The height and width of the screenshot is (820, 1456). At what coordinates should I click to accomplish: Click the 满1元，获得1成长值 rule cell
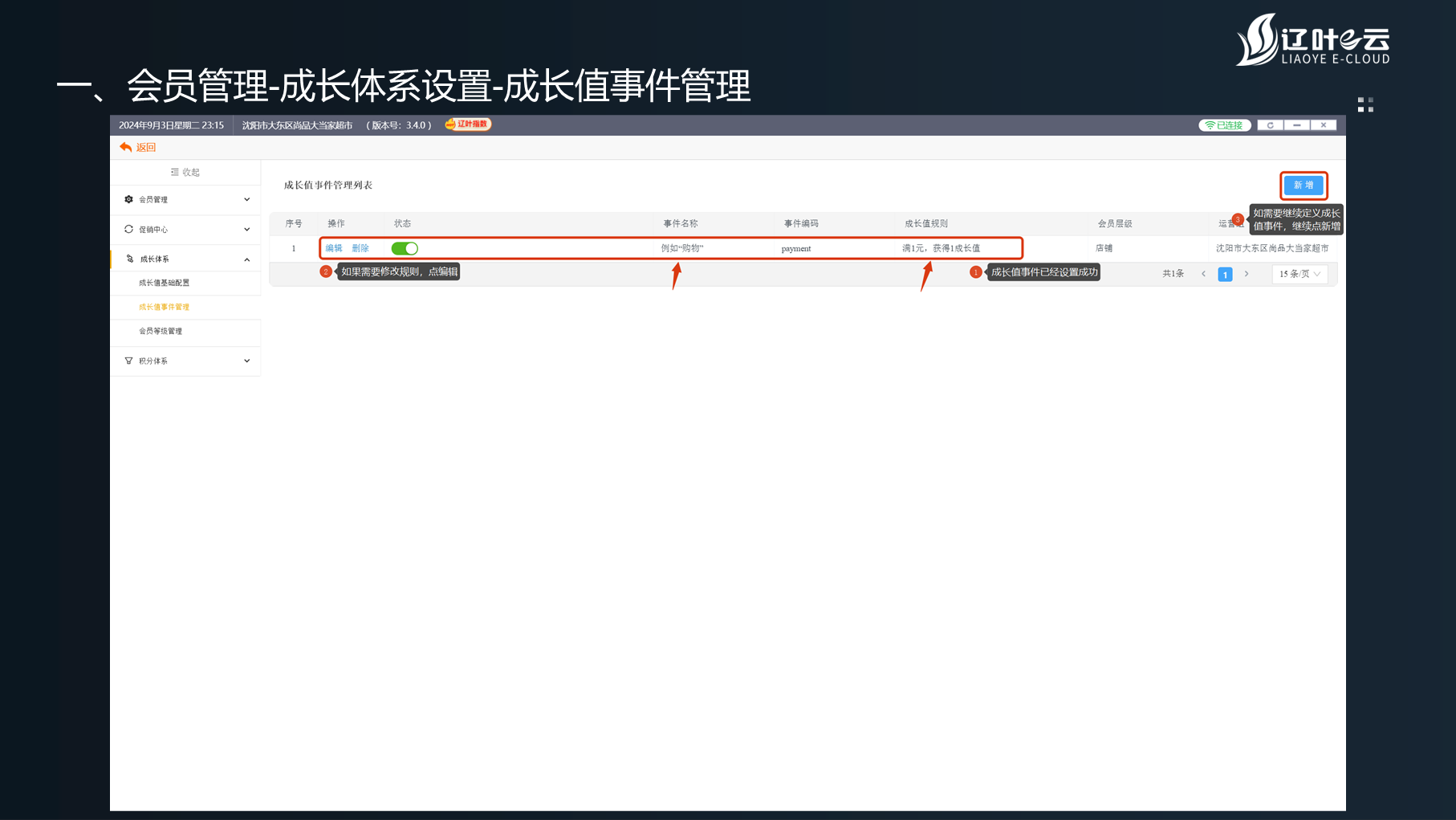click(x=942, y=248)
